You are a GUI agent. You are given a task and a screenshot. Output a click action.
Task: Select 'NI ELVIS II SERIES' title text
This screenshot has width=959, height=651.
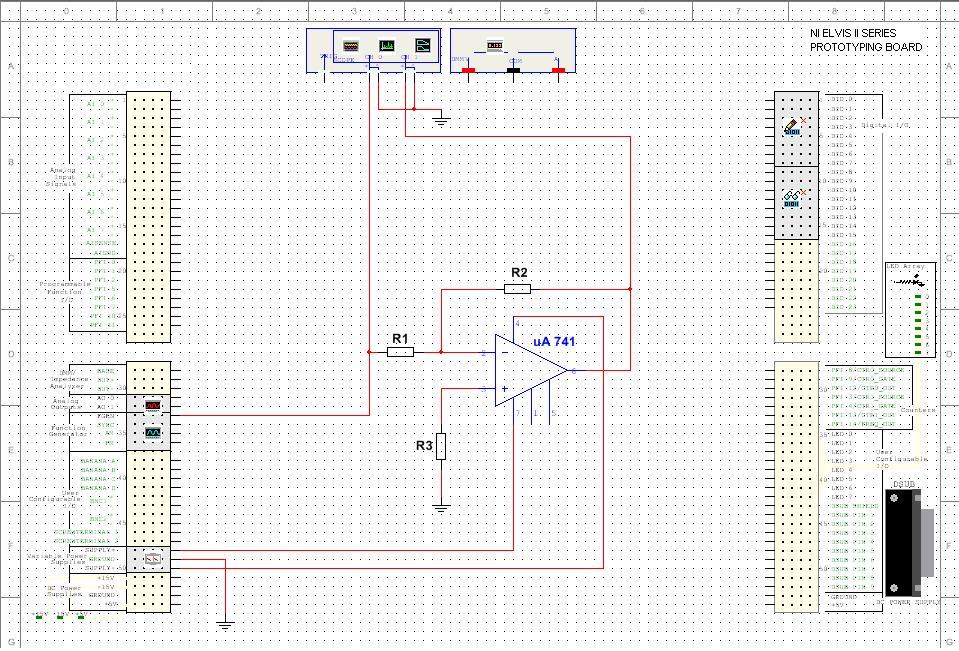pos(854,33)
